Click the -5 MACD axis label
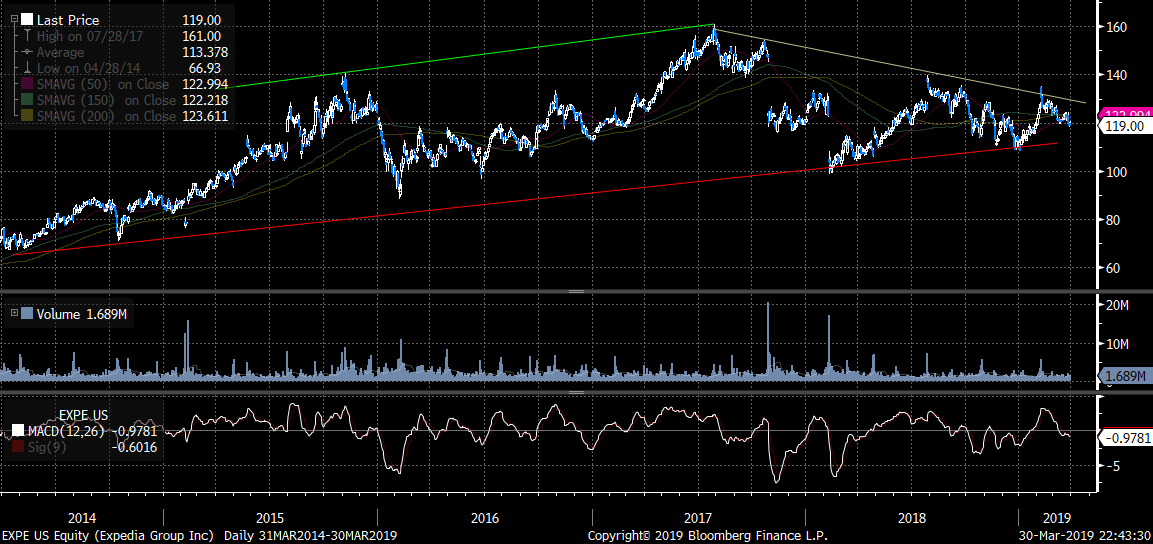Viewport: 1153px width, 544px height. click(1113, 465)
